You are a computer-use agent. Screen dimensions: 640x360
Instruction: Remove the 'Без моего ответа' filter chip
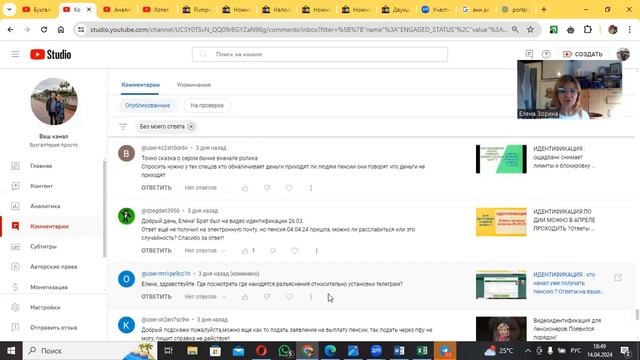(x=191, y=127)
